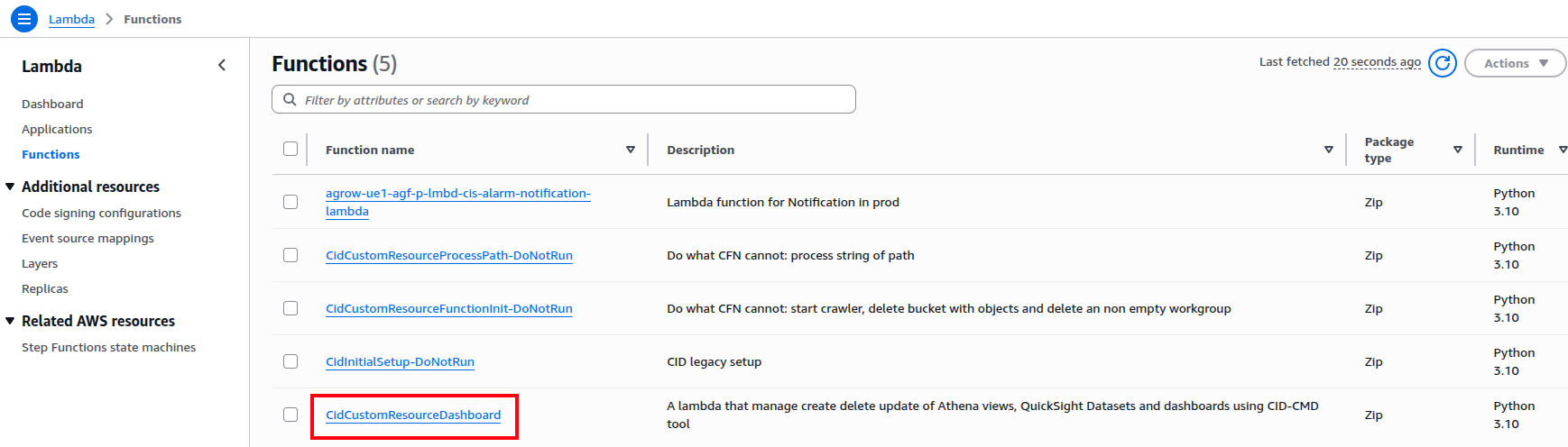
Task: Click Zip package type in CidInitialSetup-DoNotRun row
Action: tap(1373, 361)
